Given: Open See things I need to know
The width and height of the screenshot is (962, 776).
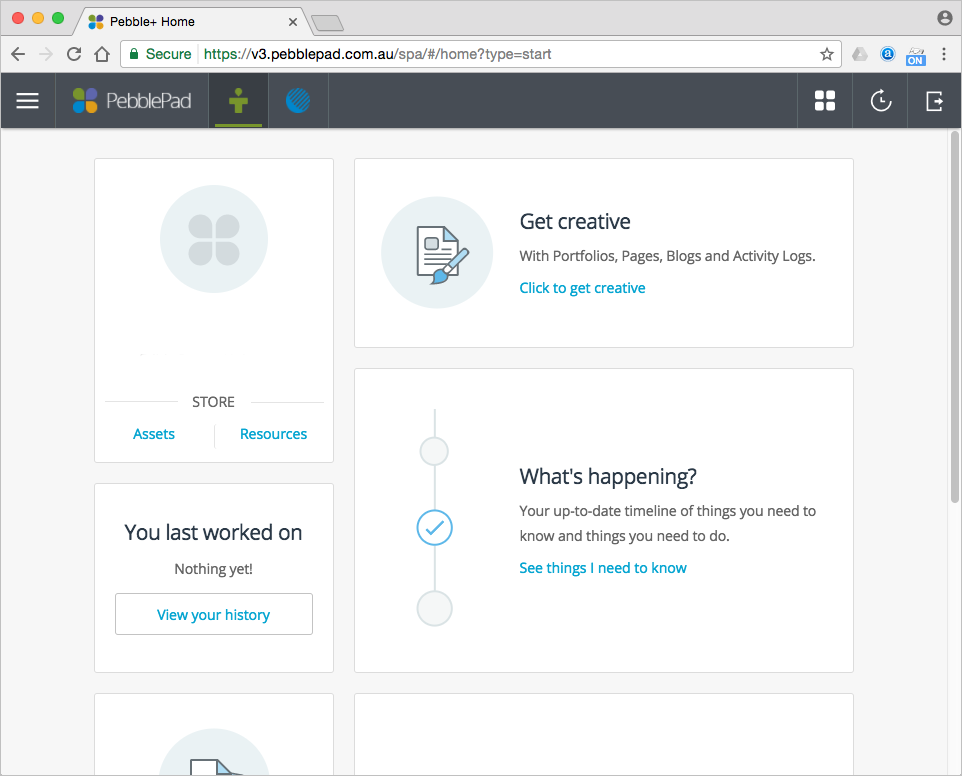Looking at the screenshot, I should click(602, 568).
